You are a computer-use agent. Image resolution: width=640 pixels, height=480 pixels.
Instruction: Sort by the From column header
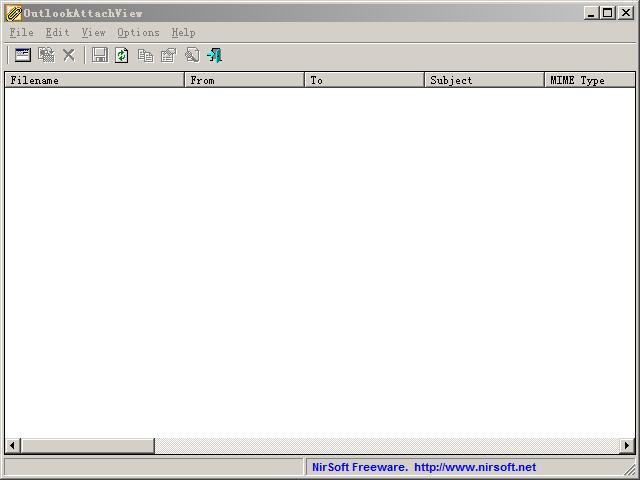[x=244, y=80]
